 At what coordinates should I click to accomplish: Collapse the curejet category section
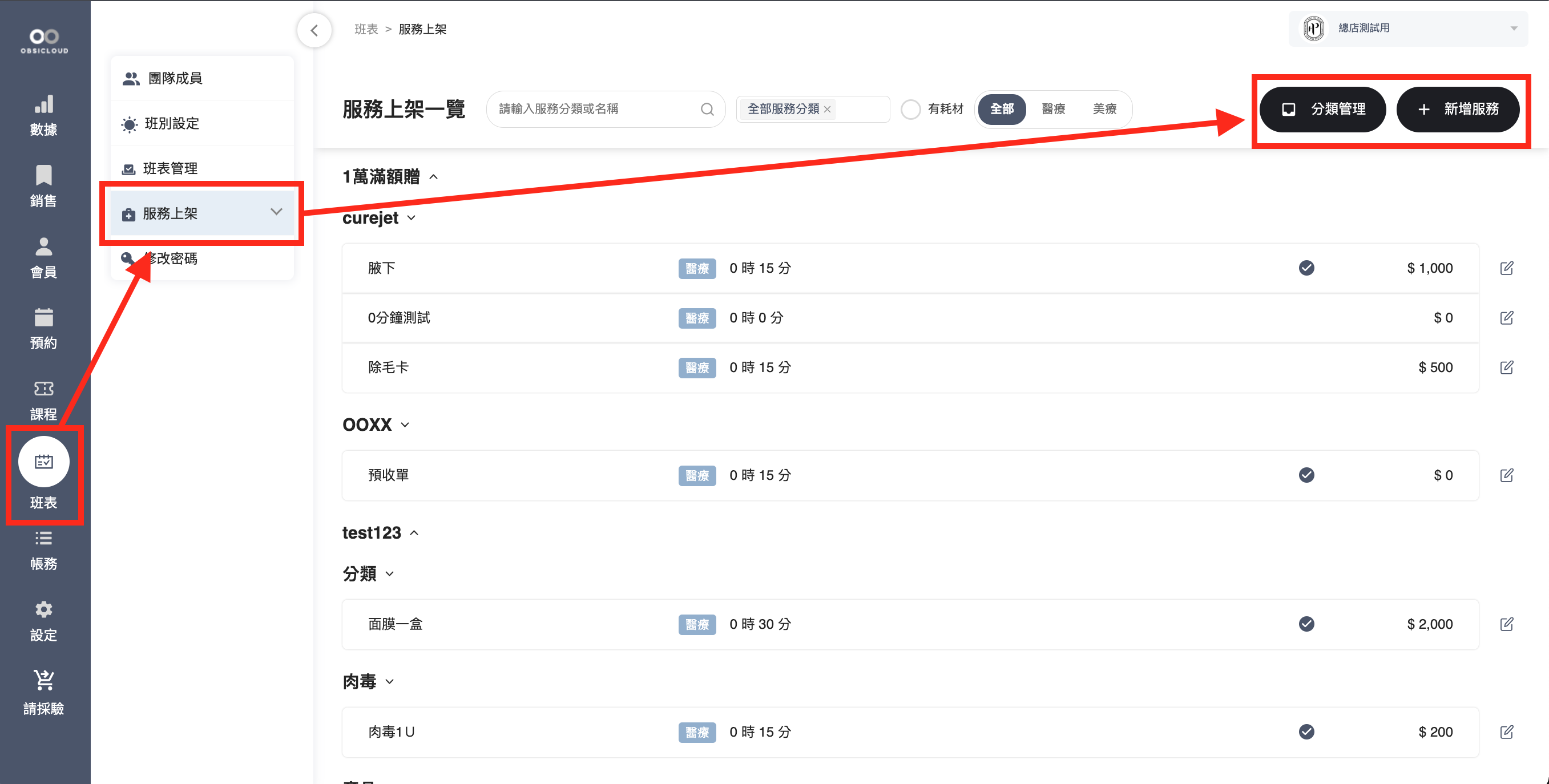tap(412, 218)
